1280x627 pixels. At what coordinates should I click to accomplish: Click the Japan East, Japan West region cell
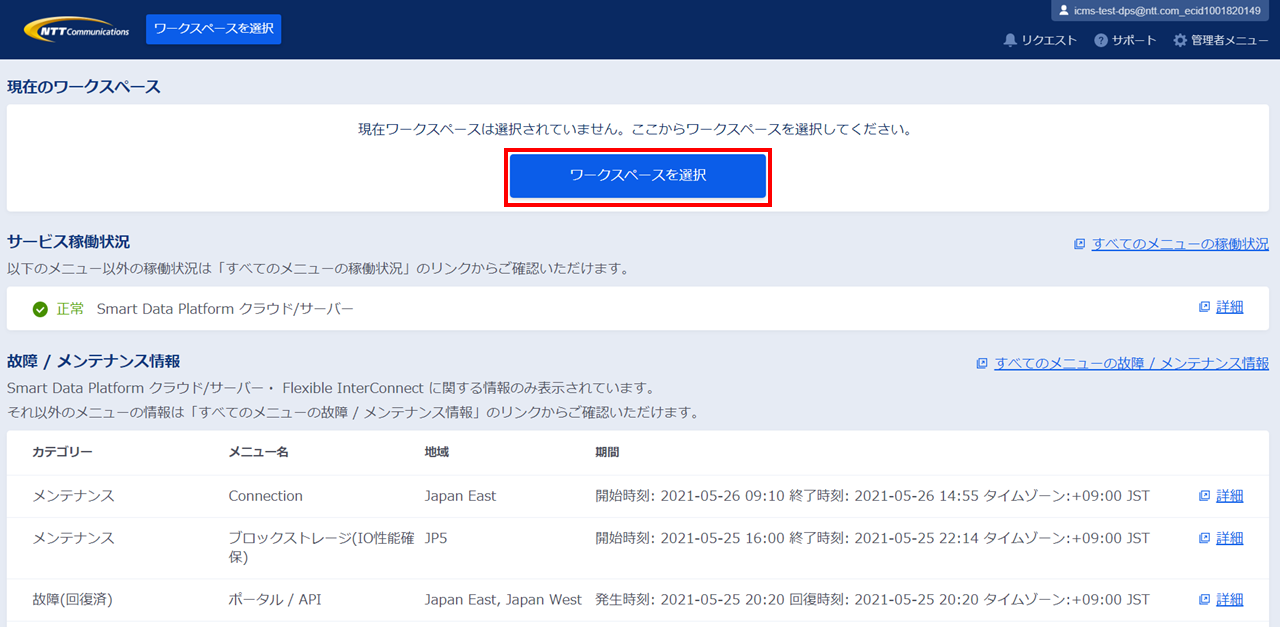[x=503, y=600]
